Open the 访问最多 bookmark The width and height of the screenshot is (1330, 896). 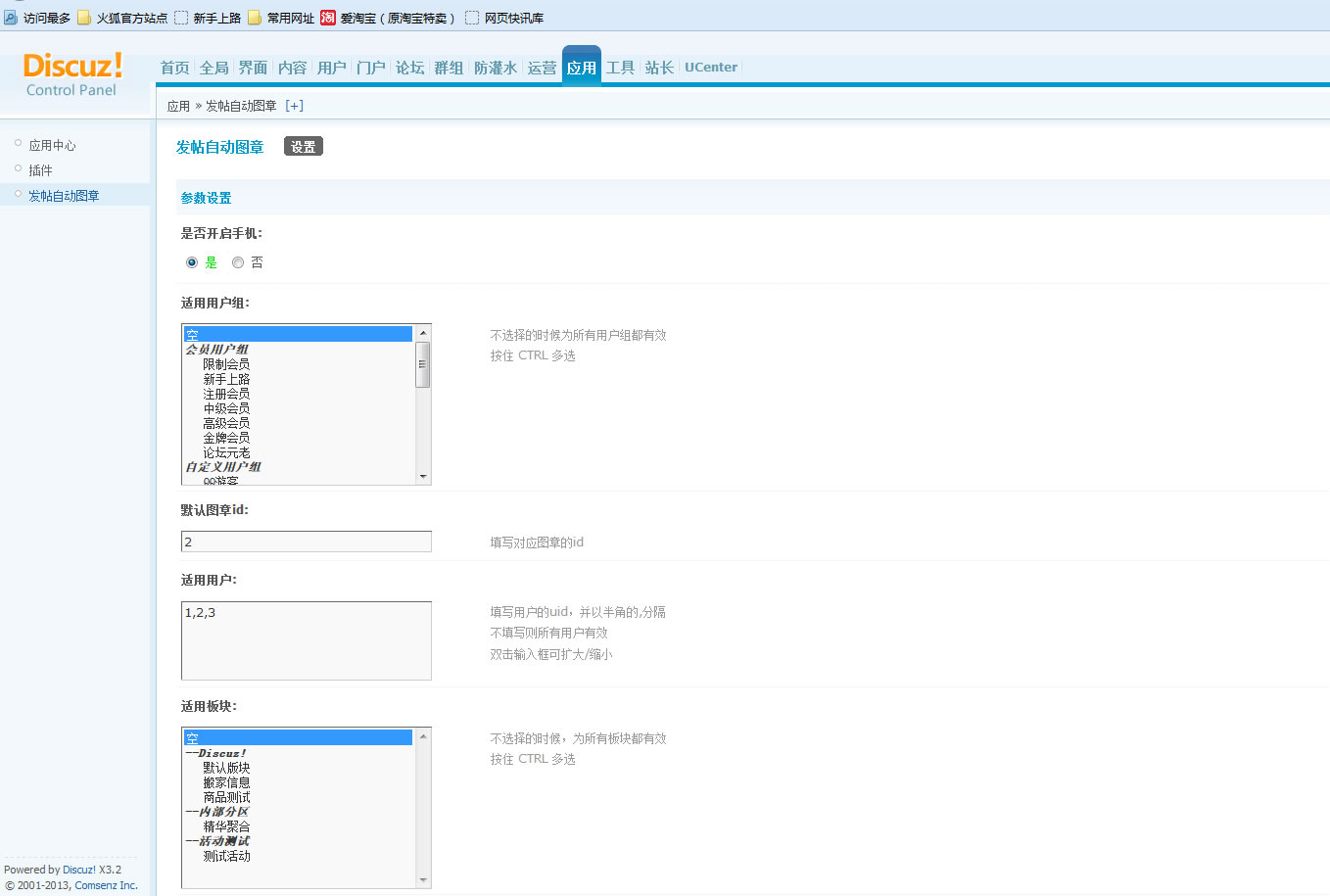[x=37, y=18]
